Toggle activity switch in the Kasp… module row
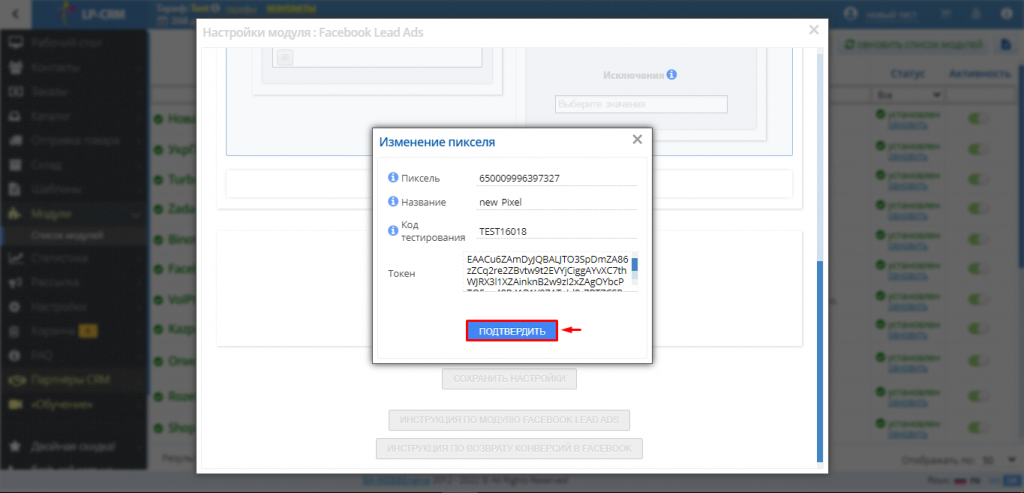Image resolution: width=1024 pixels, height=493 pixels. click(x=979, y=329)
